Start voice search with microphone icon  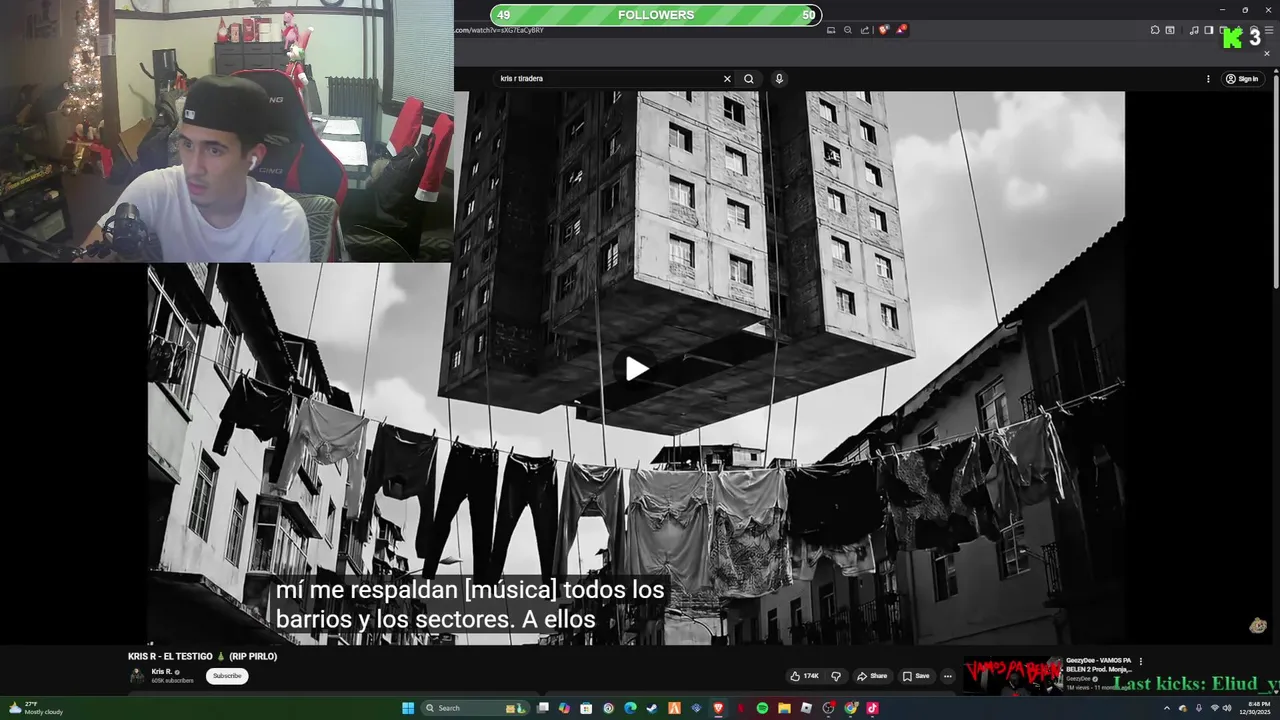pyautogui.click(x=779, y=79)
